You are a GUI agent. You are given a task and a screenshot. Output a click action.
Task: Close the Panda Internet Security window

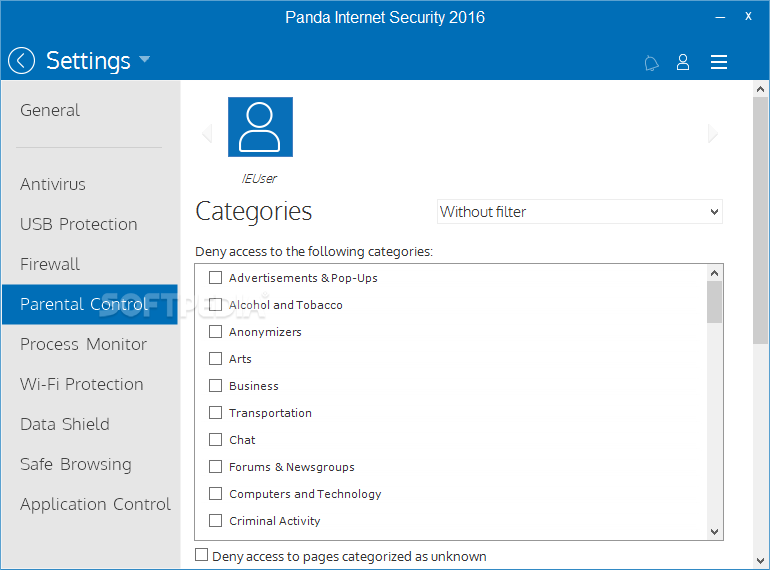748,16
